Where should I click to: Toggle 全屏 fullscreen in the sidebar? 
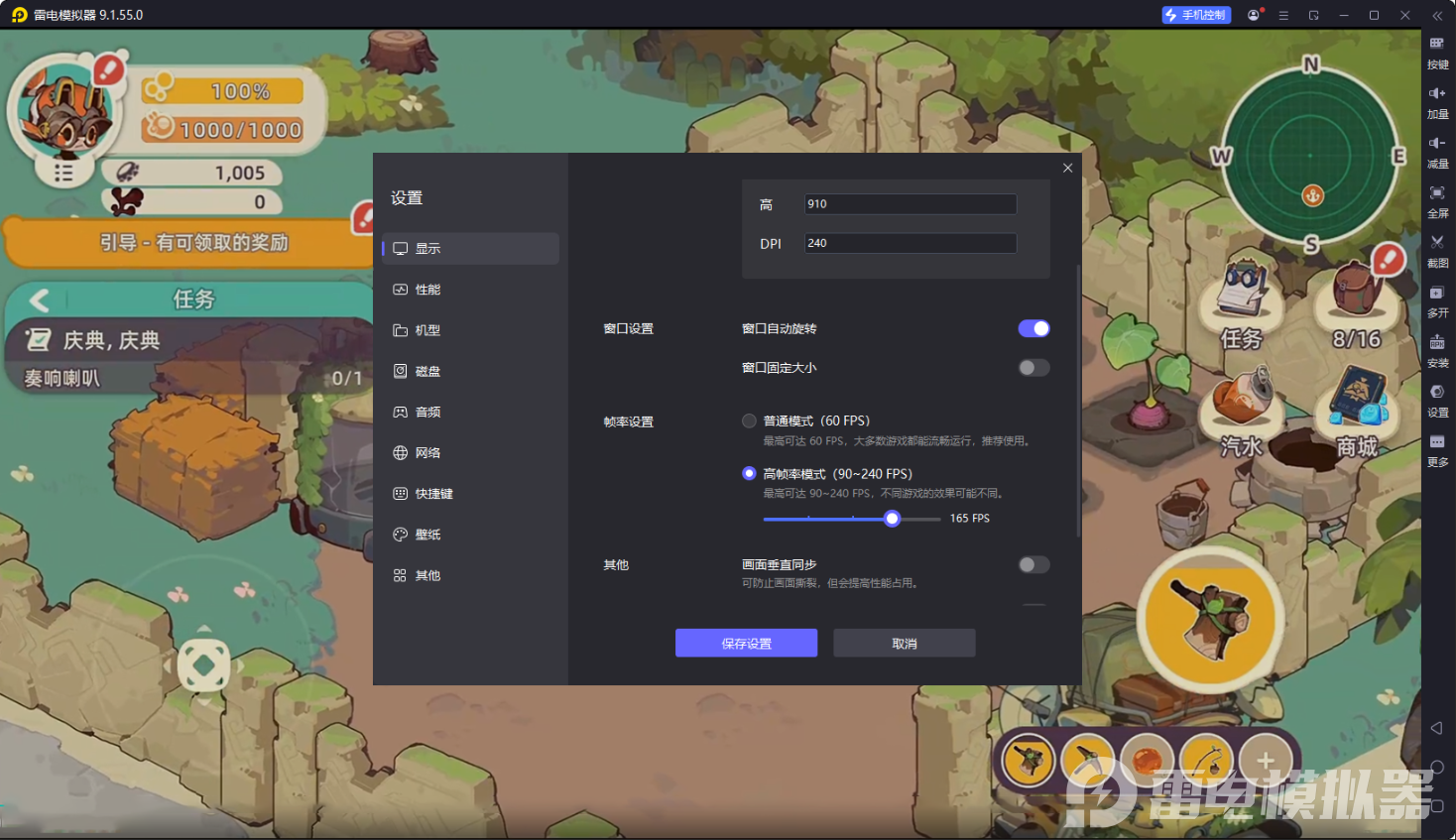click(1437, 201)
